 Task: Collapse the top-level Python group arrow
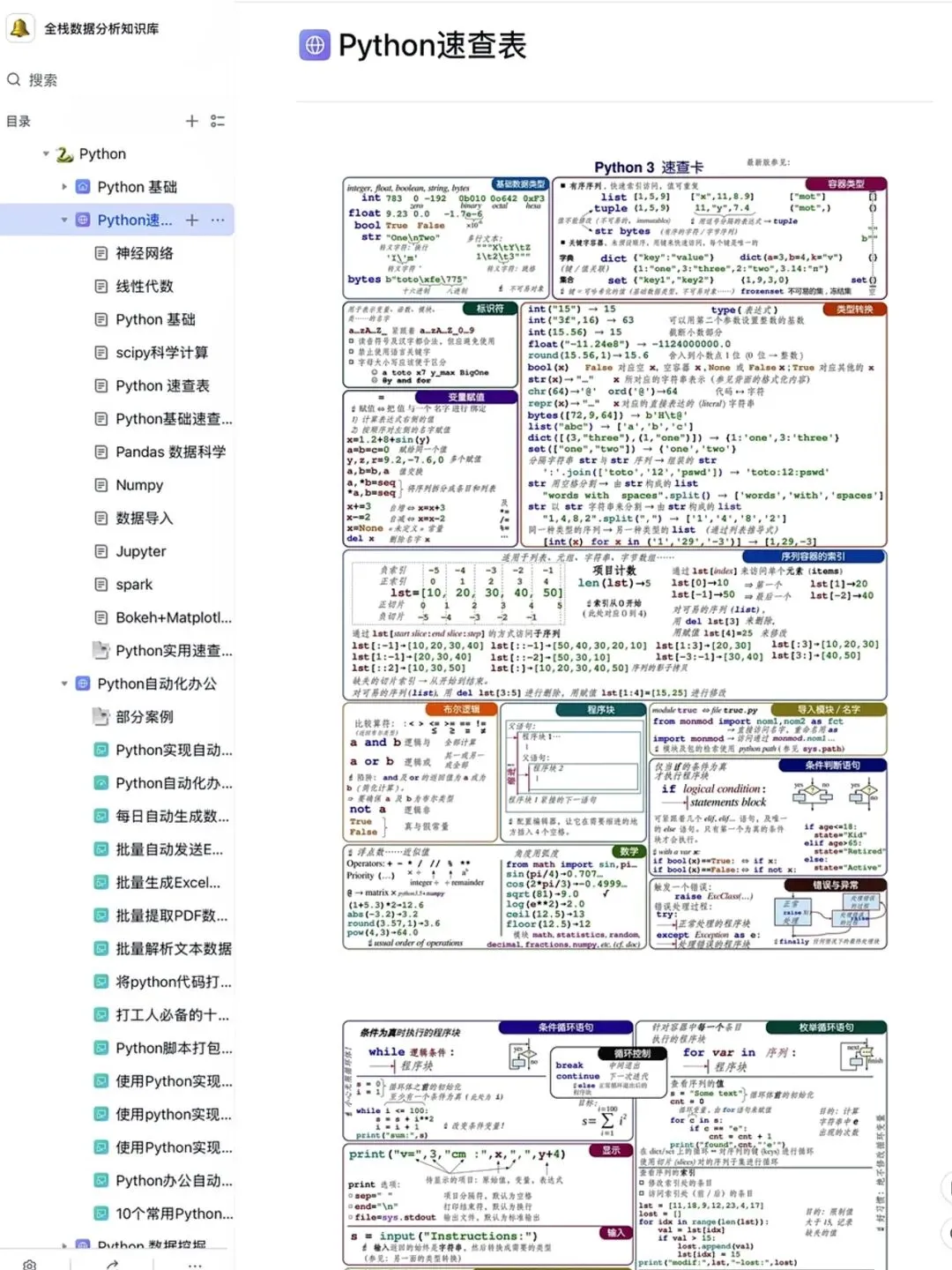click(x=46, y=154)
